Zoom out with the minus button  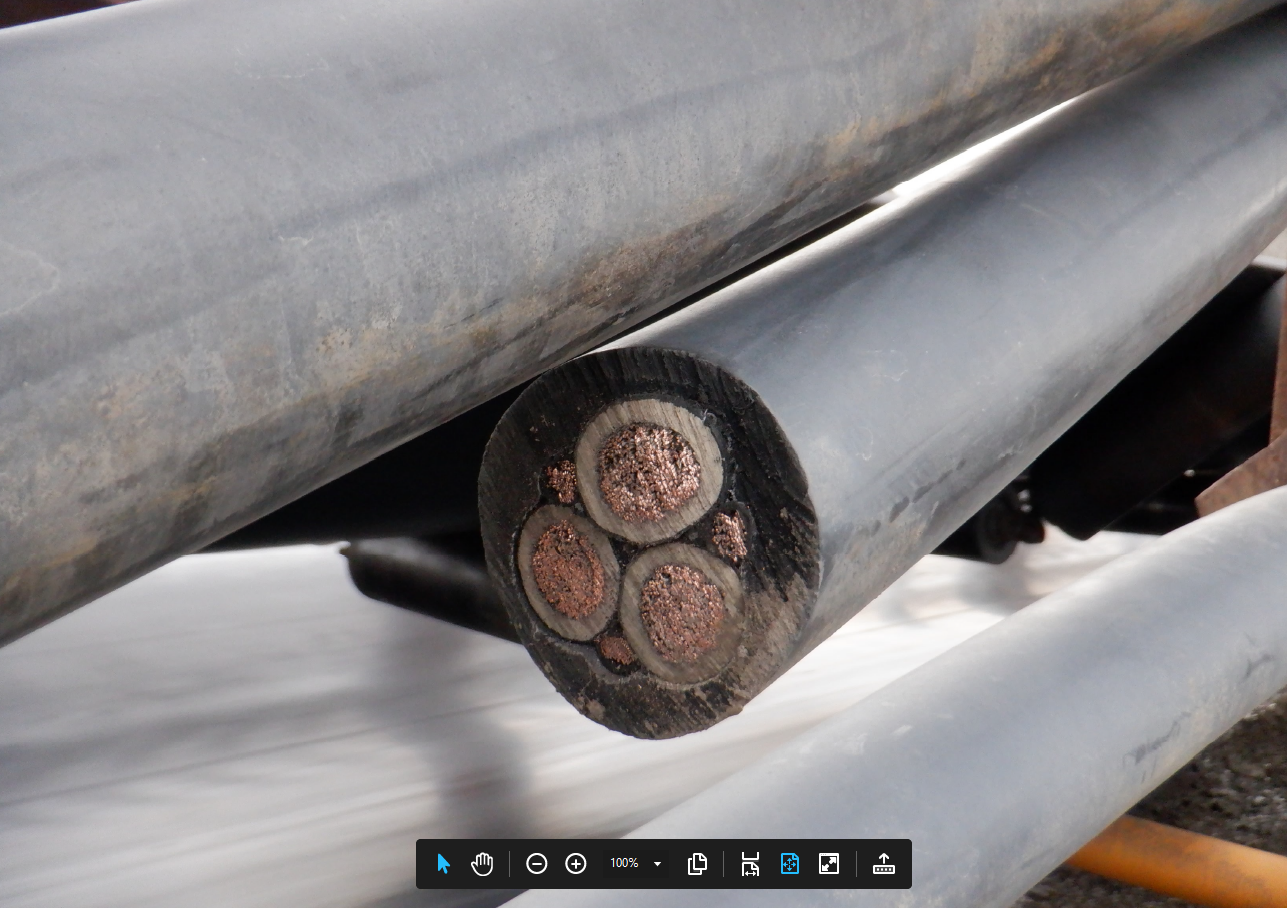click(x=537, y=864)
